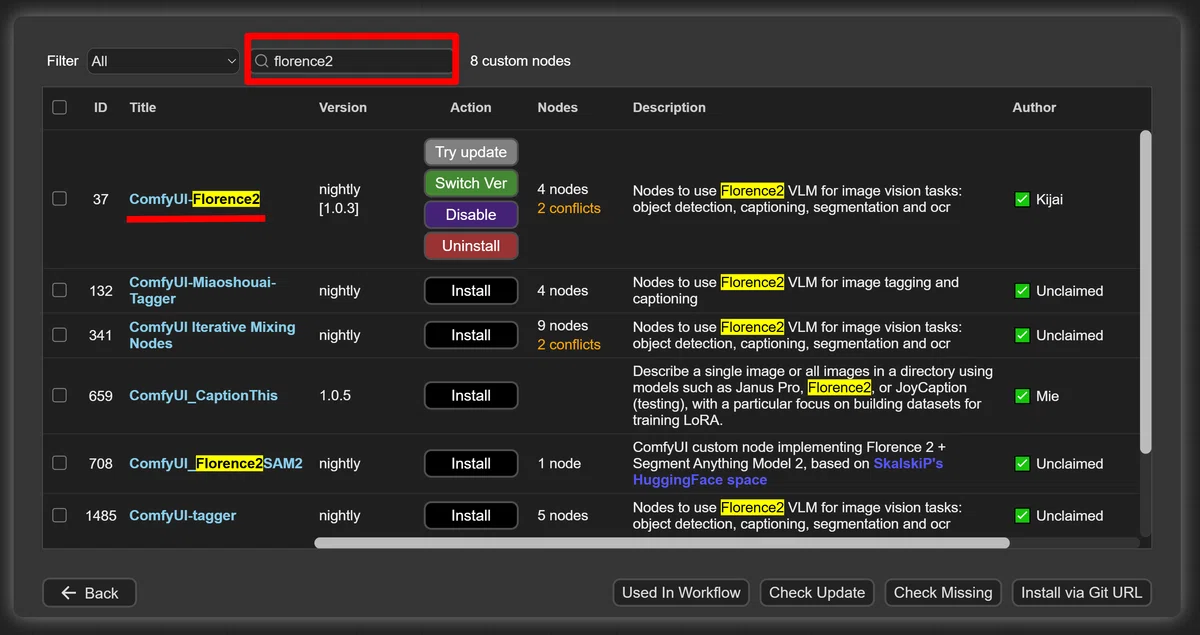
Task: Click the Mie author name
Action: [1047, 396]
